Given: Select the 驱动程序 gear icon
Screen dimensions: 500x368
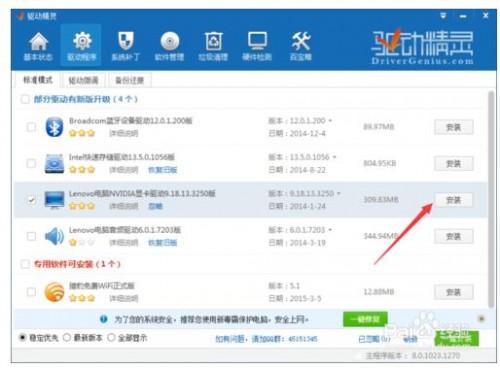Looking at the screenshot, I should [x=82, y=46].
